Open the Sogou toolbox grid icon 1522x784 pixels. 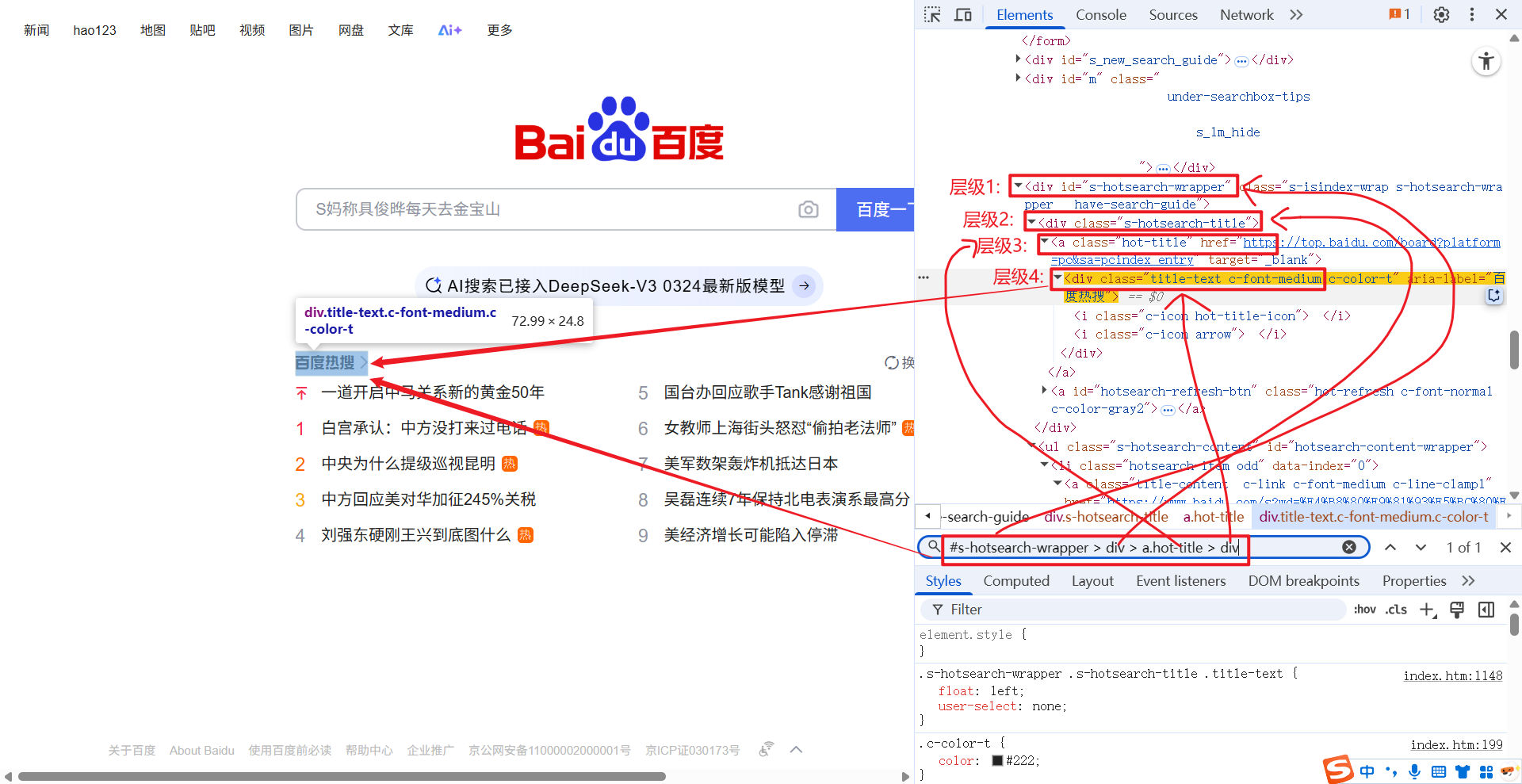click(x=1486, y=771)
